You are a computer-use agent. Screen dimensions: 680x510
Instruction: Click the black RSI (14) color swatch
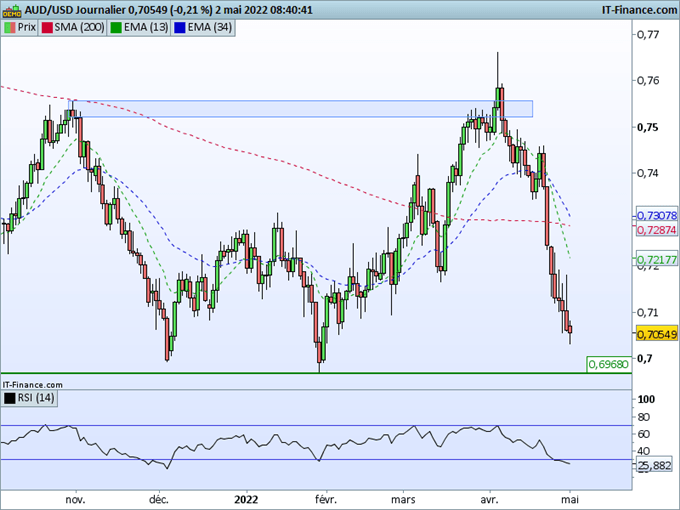coord(10,398)
